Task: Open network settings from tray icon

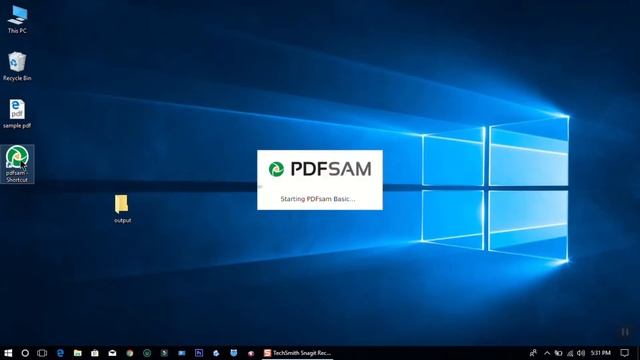Action: point(570,353)
